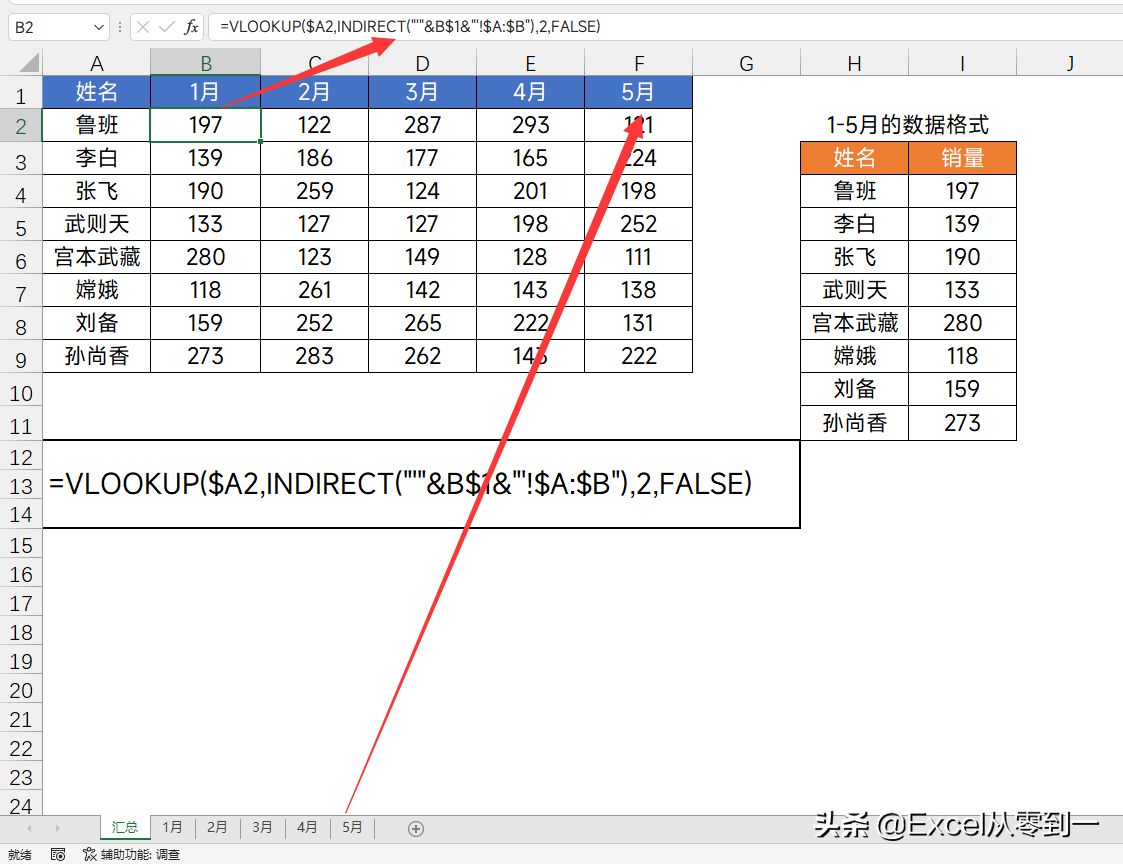
Task: Select column I header
Action: [x=963, y=63]
